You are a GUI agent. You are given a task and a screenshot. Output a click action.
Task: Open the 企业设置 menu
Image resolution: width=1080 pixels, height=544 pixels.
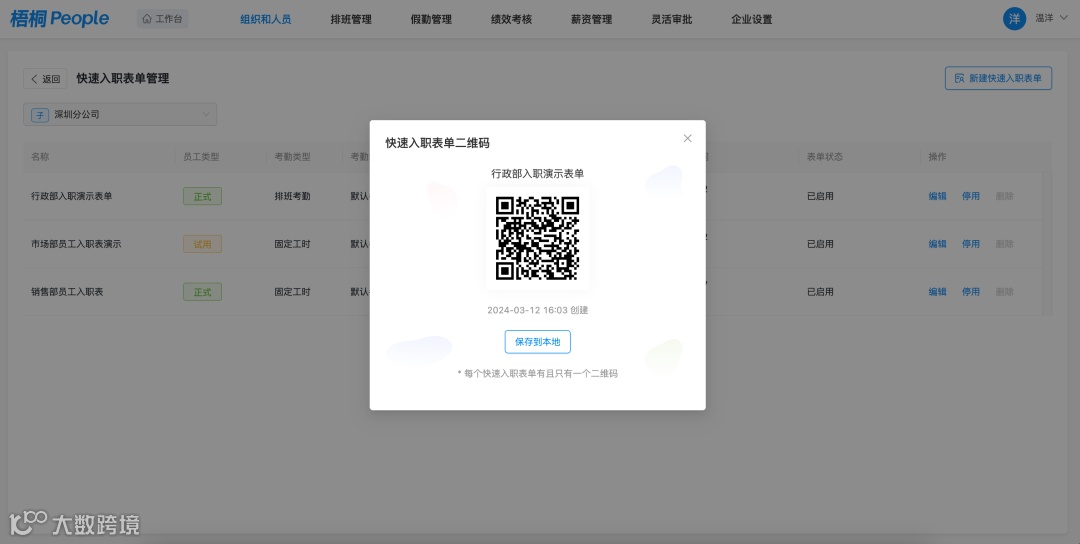click(751, 19)
